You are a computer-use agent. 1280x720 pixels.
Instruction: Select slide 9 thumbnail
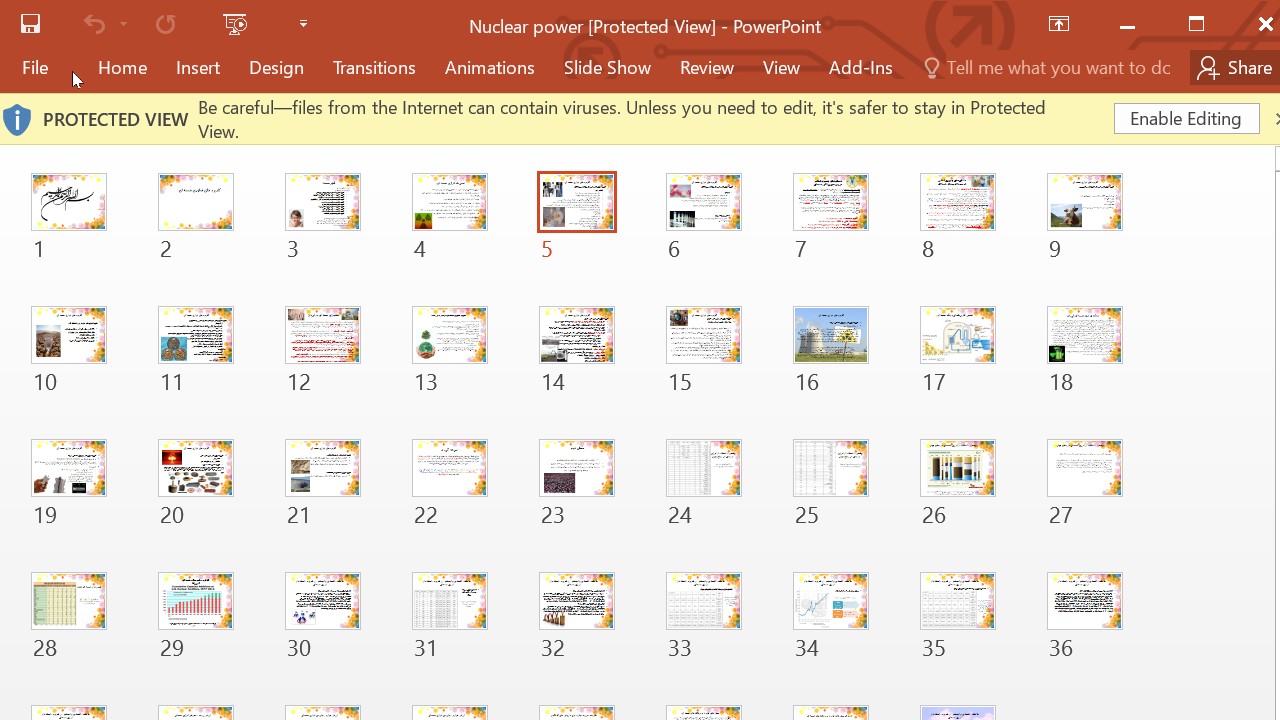coord(1085,202)
